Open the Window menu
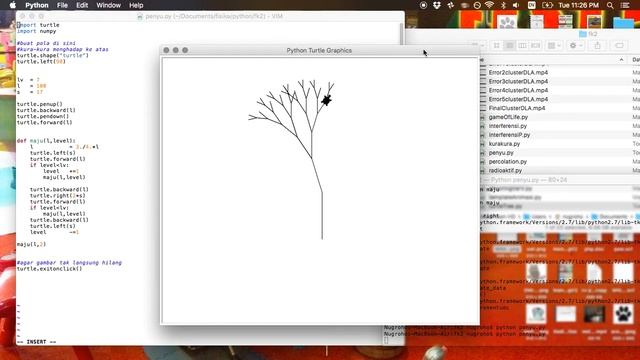Viewport: 640px width, 360px height. (109, 5)
